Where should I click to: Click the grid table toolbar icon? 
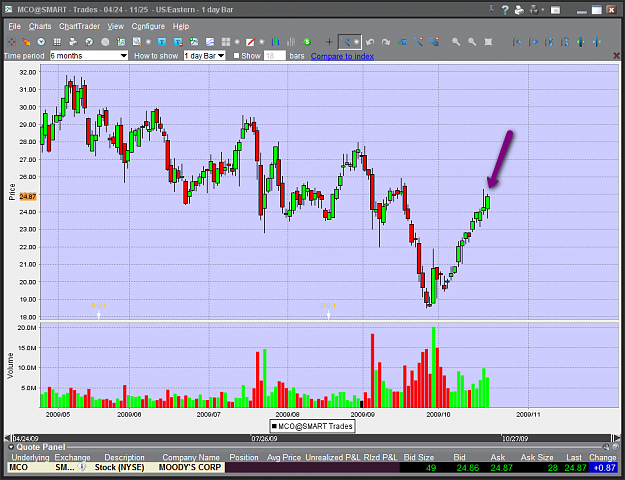(x=57, y=42)
